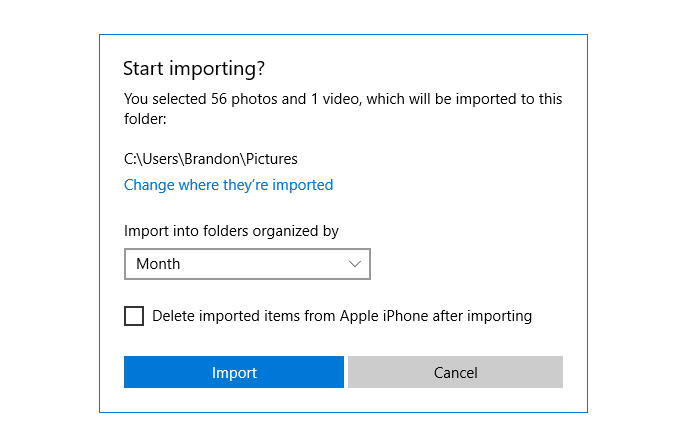Image resolution: width=684 pixels, height=437 pixels.
Task: Start importing photos to the Pictures folder
Action: click(x=233, y=372)
